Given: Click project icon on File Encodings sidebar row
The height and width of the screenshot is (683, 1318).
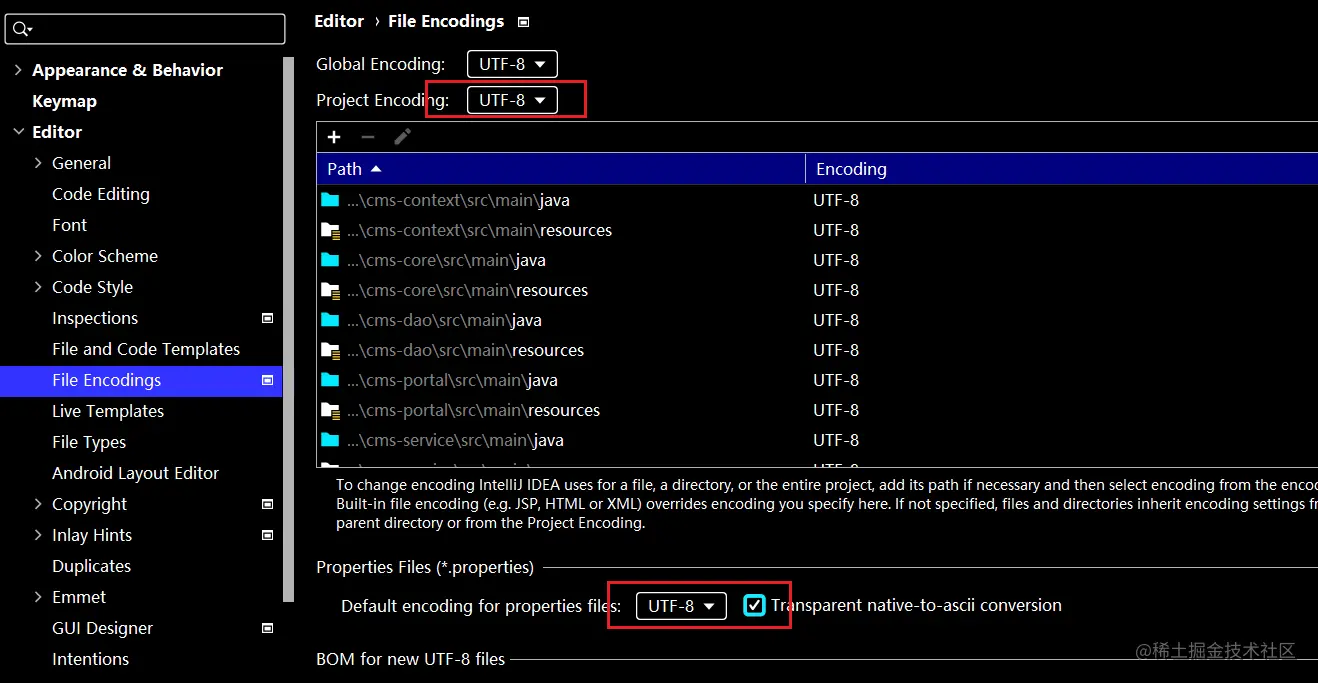Looking at the screenshot, I should [267, 380].
